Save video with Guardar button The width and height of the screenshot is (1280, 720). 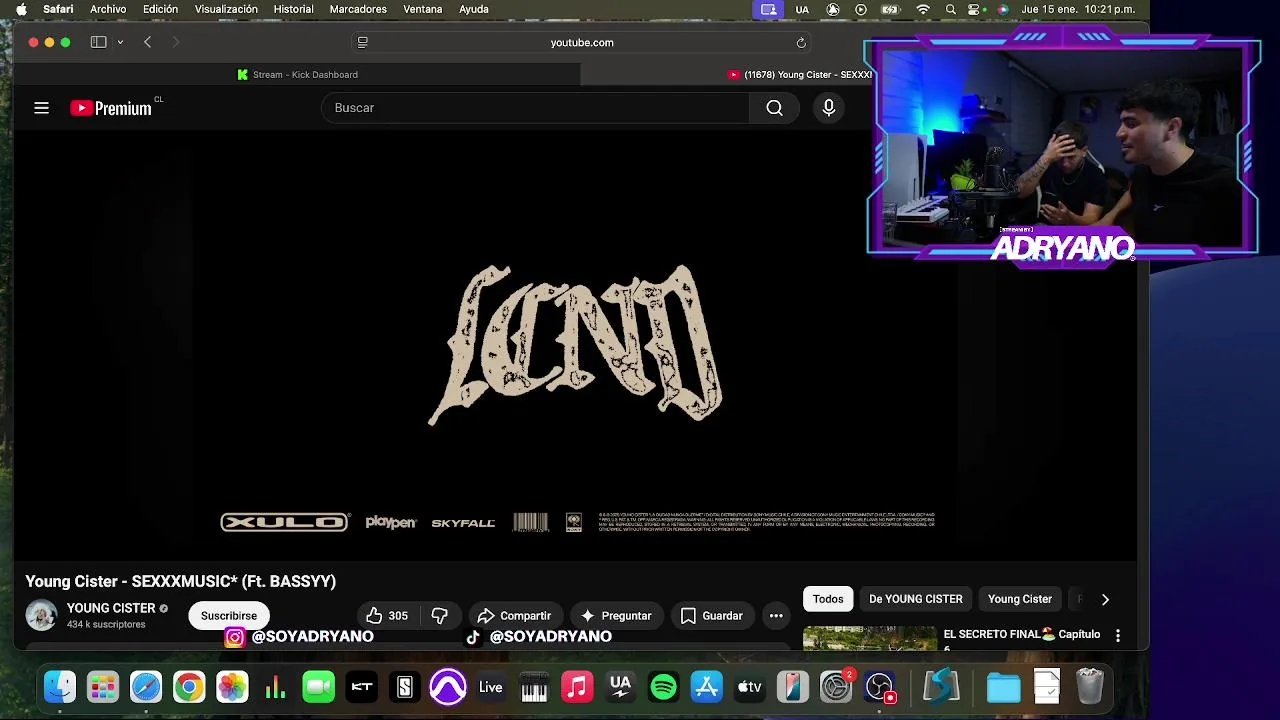tap(711, 616)
